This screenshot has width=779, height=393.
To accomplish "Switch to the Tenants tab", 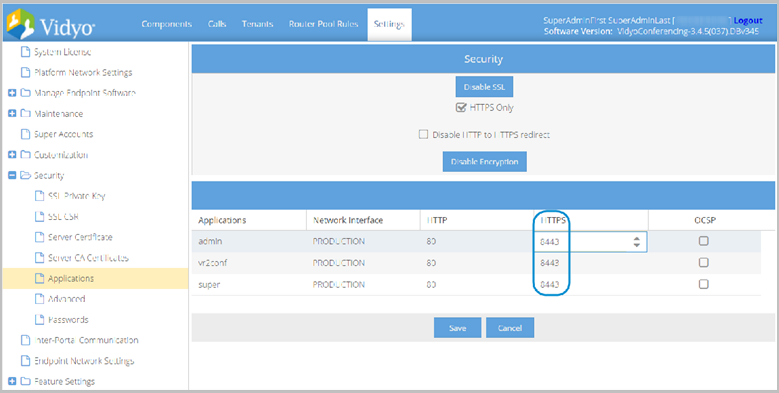I will click(x=257, y=24).
